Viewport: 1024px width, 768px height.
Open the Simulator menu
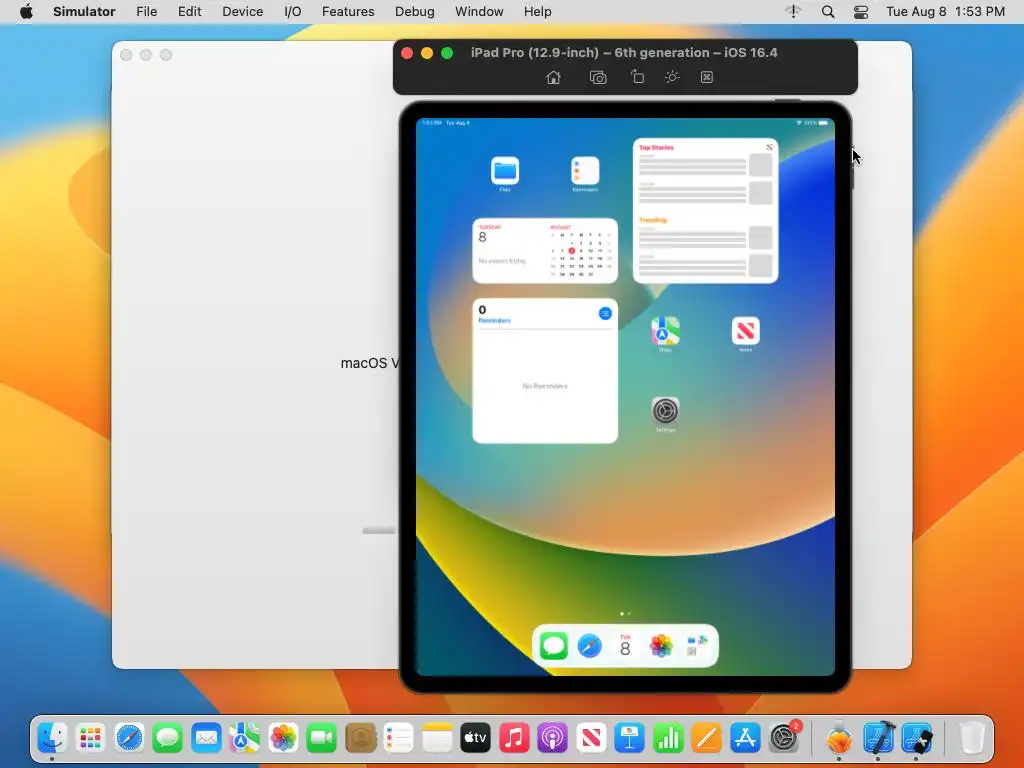point(84,12)
